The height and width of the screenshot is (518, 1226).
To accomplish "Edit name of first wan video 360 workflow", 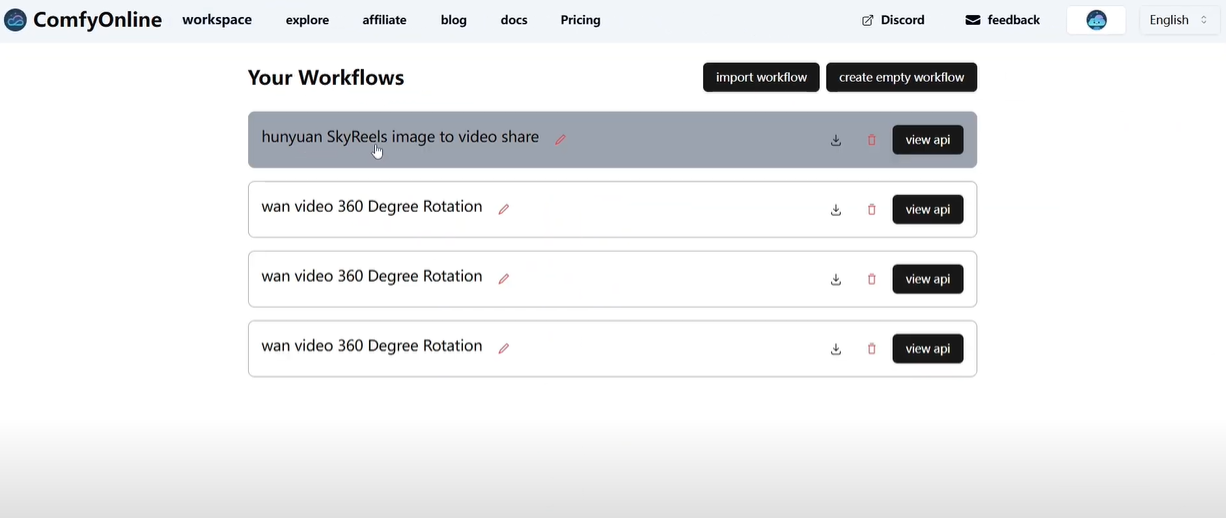I will coord(504,209).
